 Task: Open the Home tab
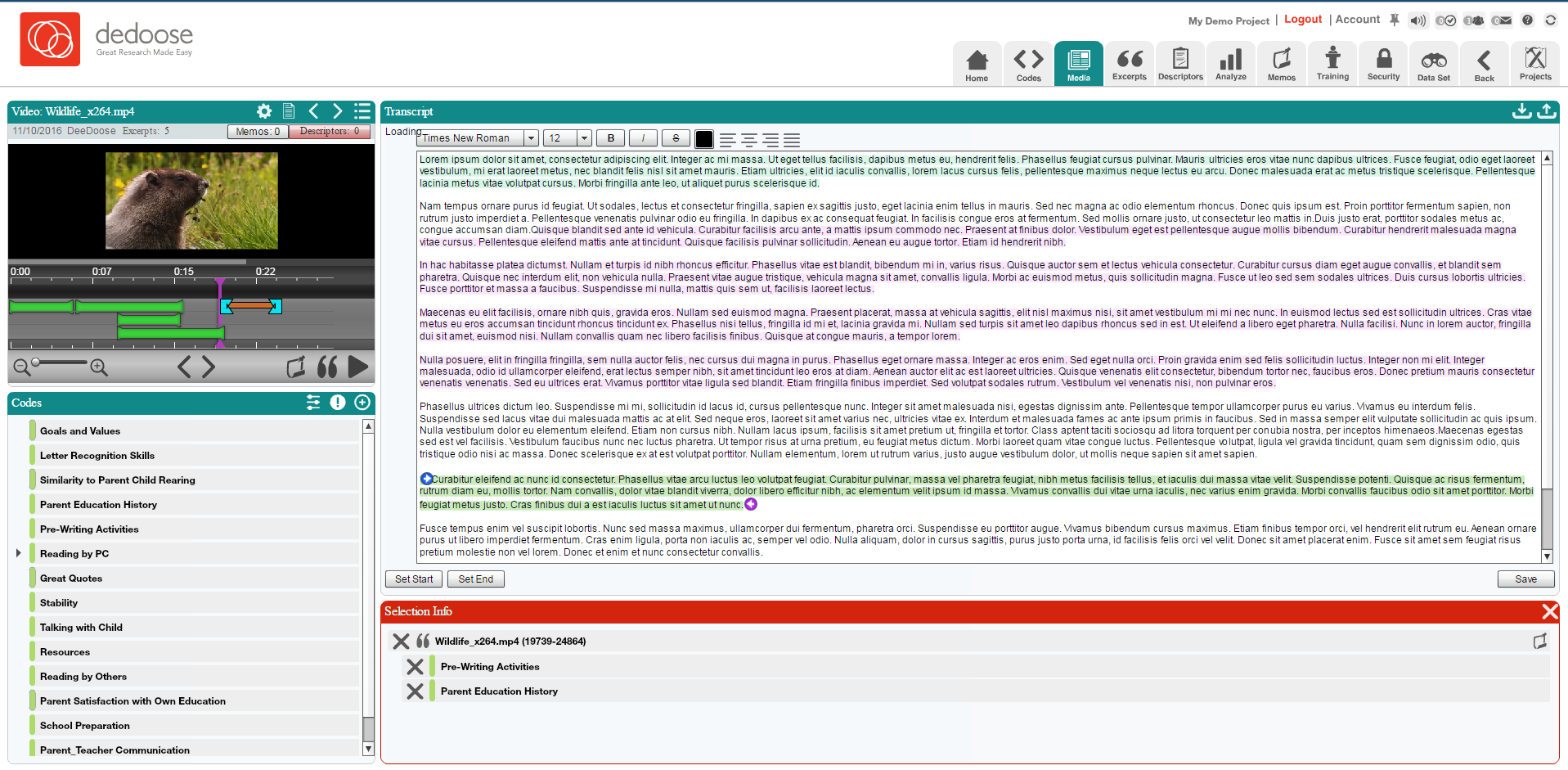(x=977, y=64)
